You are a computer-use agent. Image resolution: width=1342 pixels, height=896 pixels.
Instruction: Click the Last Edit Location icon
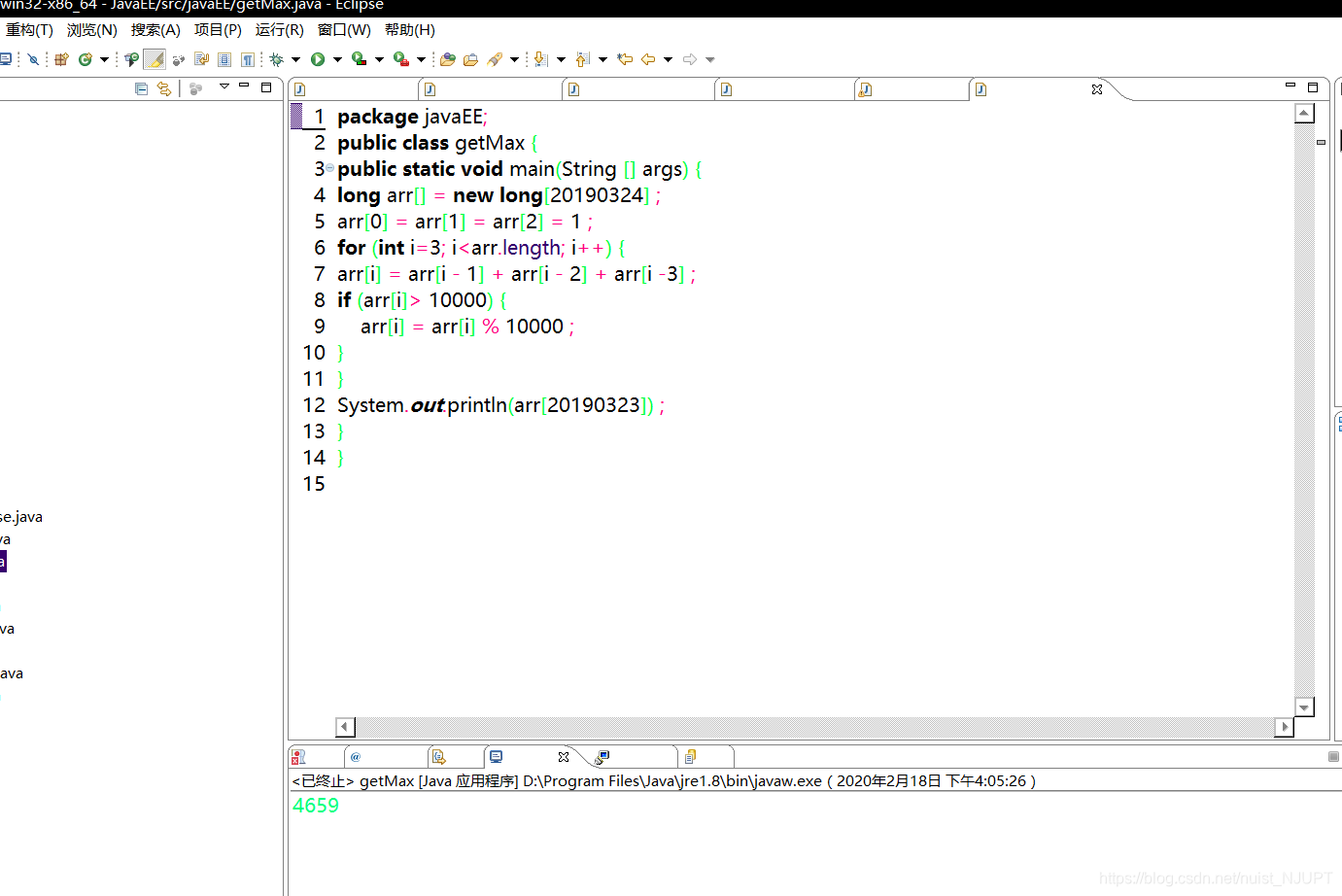pos(625,59)
